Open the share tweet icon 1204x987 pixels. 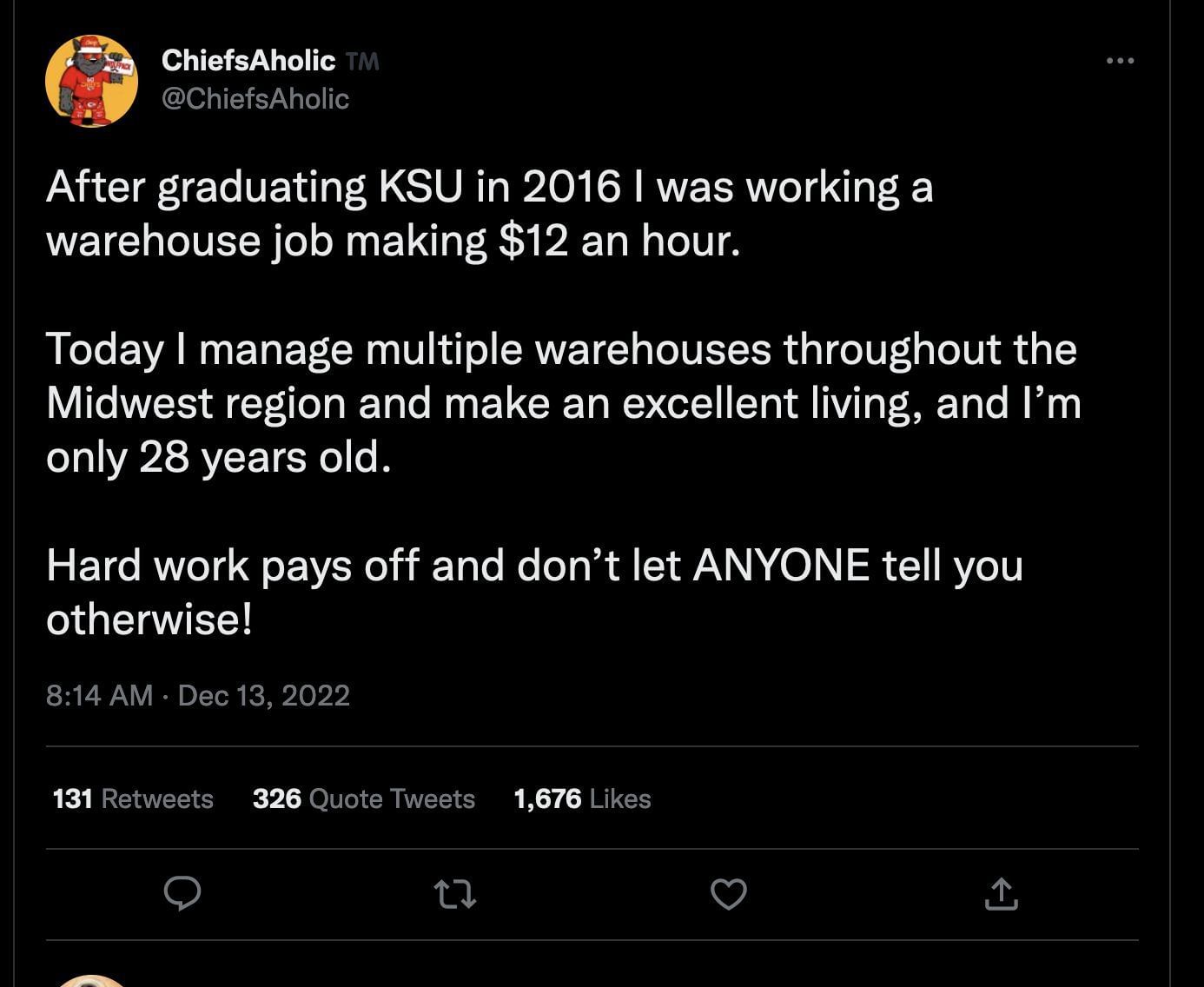click(x=1001, y=893)
